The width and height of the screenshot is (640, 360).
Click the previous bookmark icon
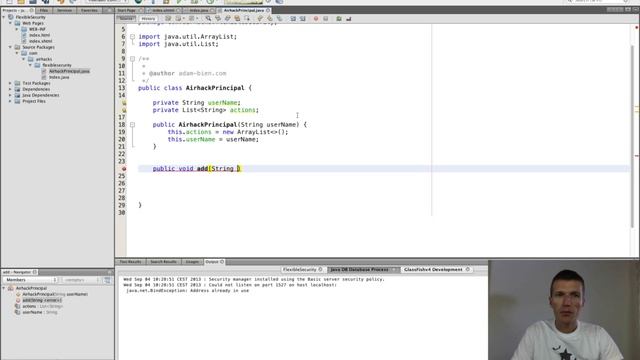260,18
